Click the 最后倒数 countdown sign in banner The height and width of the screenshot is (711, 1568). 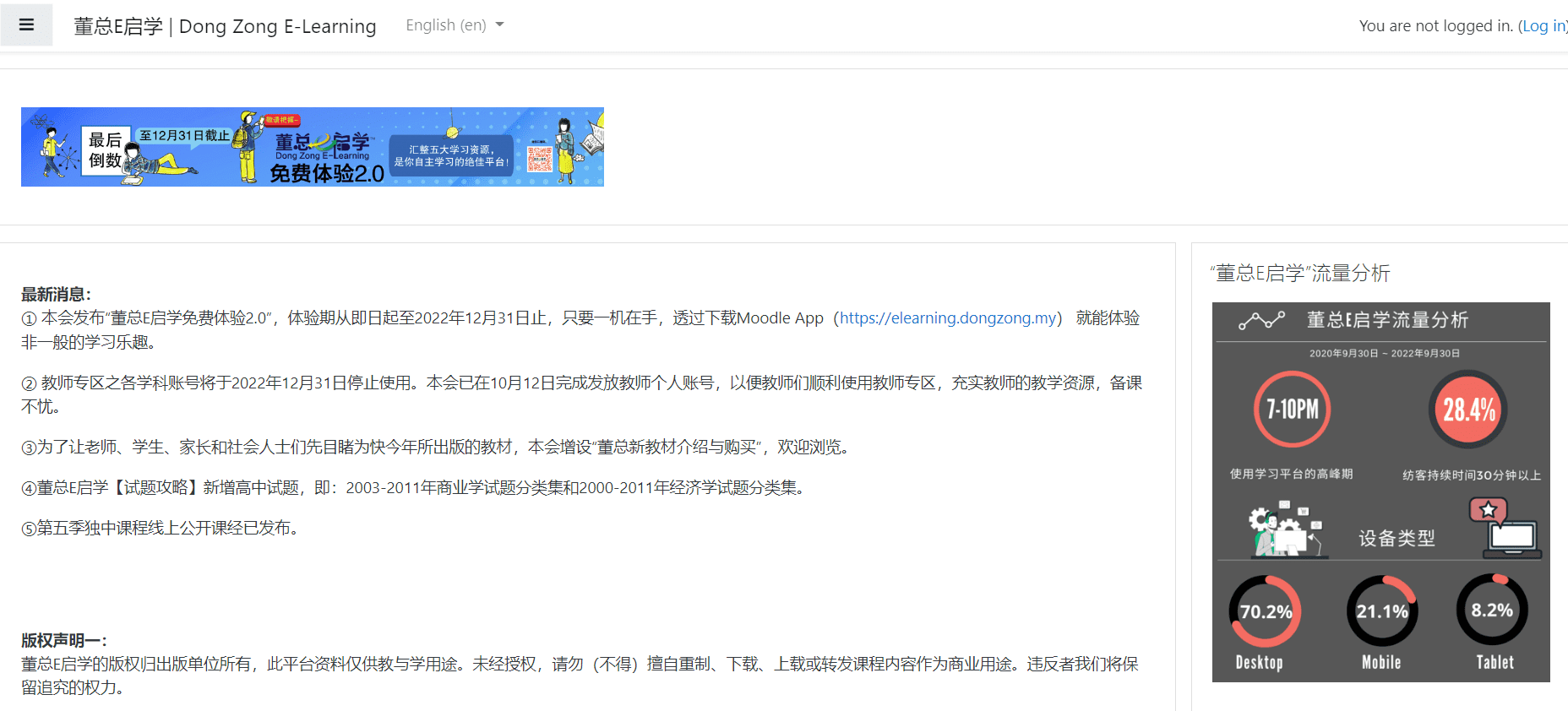106,150
